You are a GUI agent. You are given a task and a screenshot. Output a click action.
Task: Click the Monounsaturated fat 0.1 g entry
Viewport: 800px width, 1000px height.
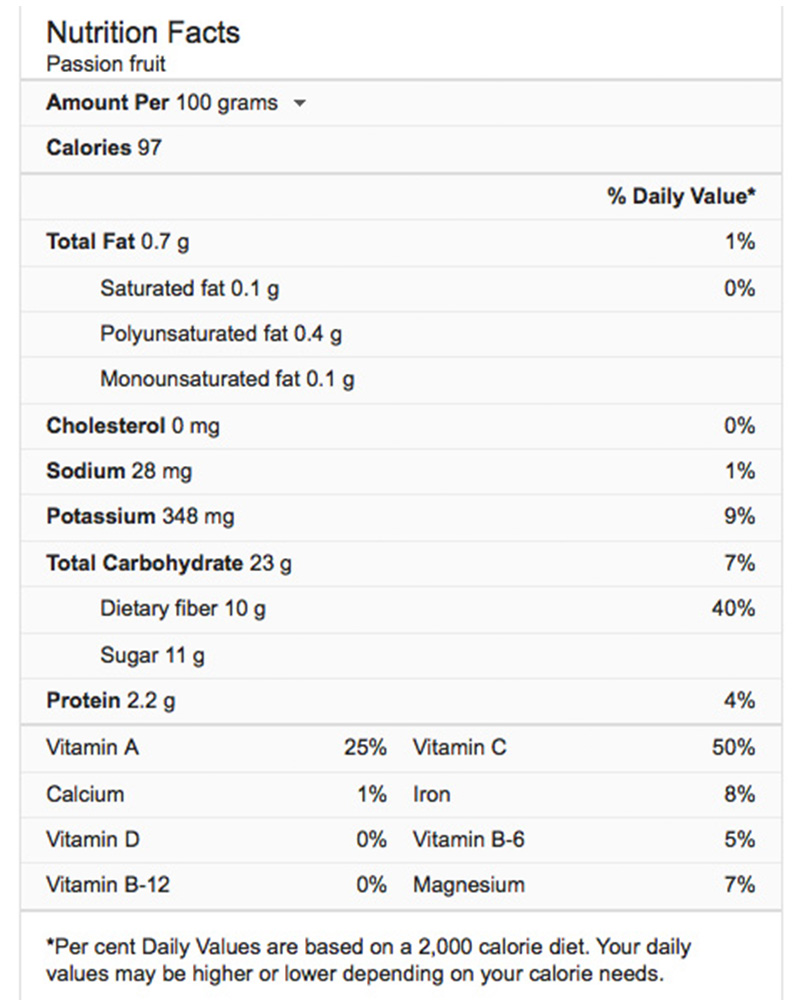[227, 380]
